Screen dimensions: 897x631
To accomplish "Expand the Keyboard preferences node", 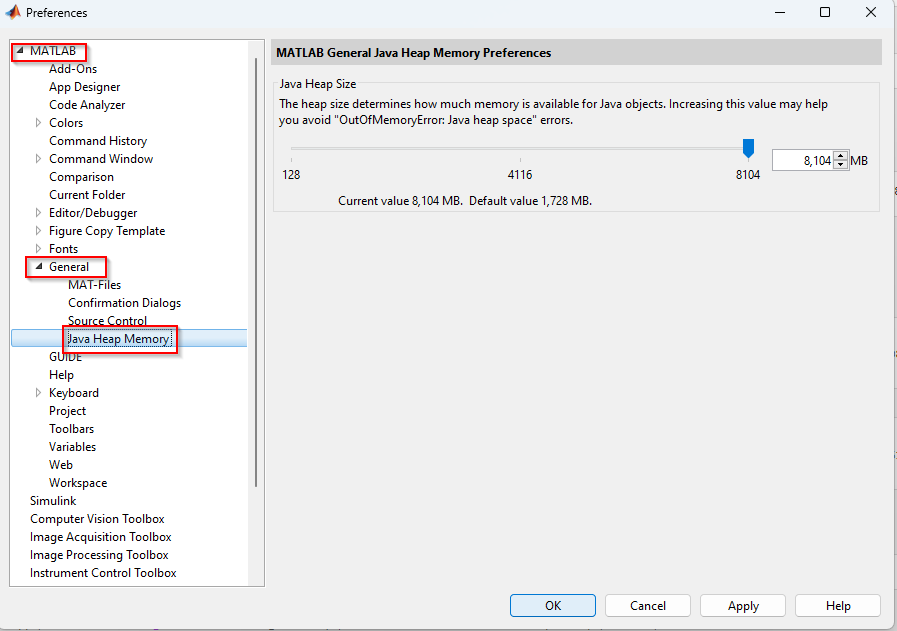I will [39, 393].
